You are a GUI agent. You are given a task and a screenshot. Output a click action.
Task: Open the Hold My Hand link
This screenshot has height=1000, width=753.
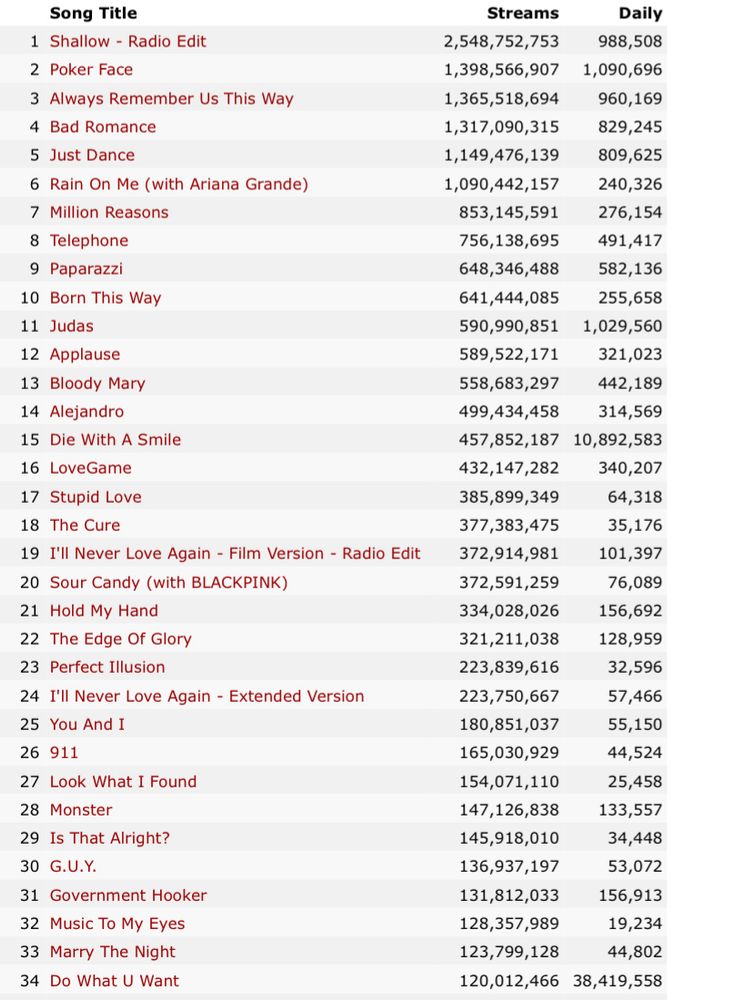[x=104, y=611]
